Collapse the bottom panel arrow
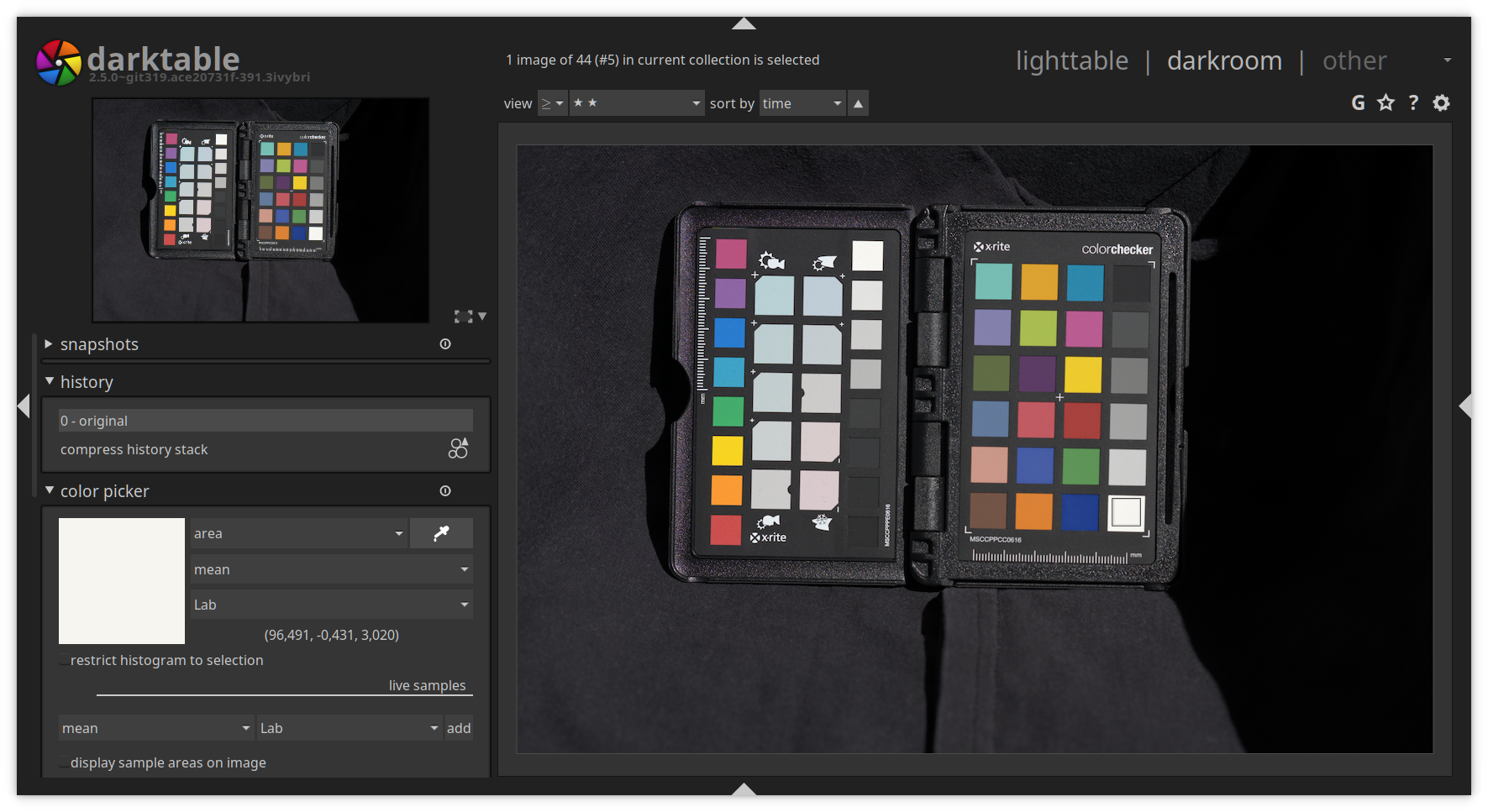Image resolution: width=1488 pixels, height=812 pixels. [x=744, y=788]
